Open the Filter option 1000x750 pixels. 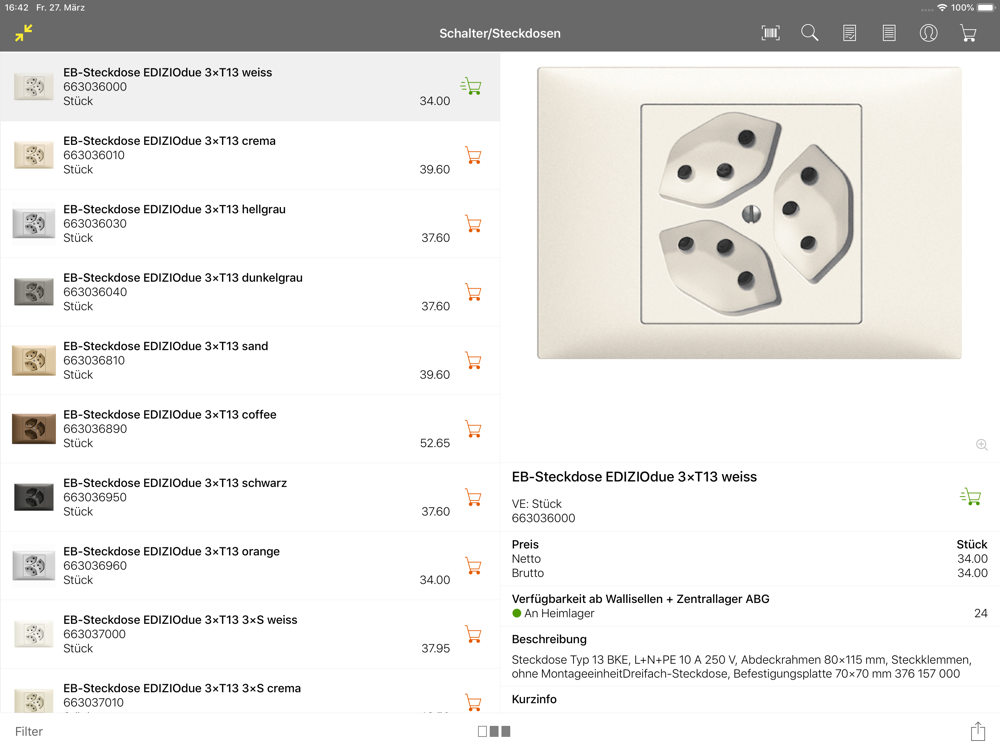[x=29, y=732]
